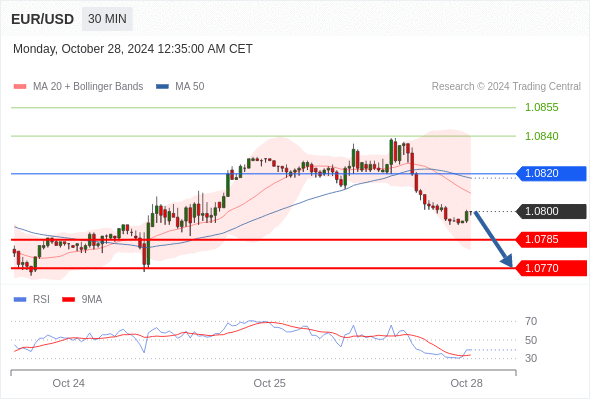Screen dimensions: 590x400
Task: Click the MA 50 legend label
Action: pyautogui.click(x=190, y=87)
